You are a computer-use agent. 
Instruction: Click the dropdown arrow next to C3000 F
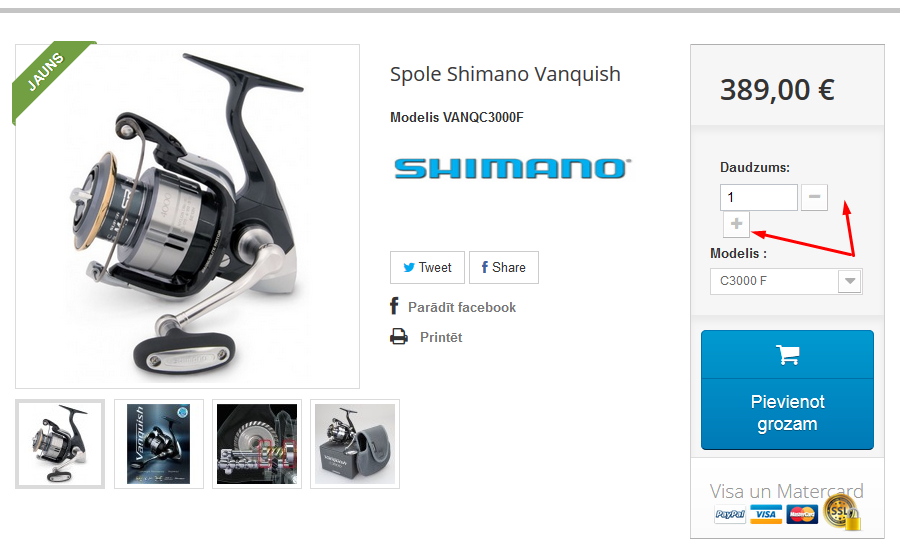849,281
